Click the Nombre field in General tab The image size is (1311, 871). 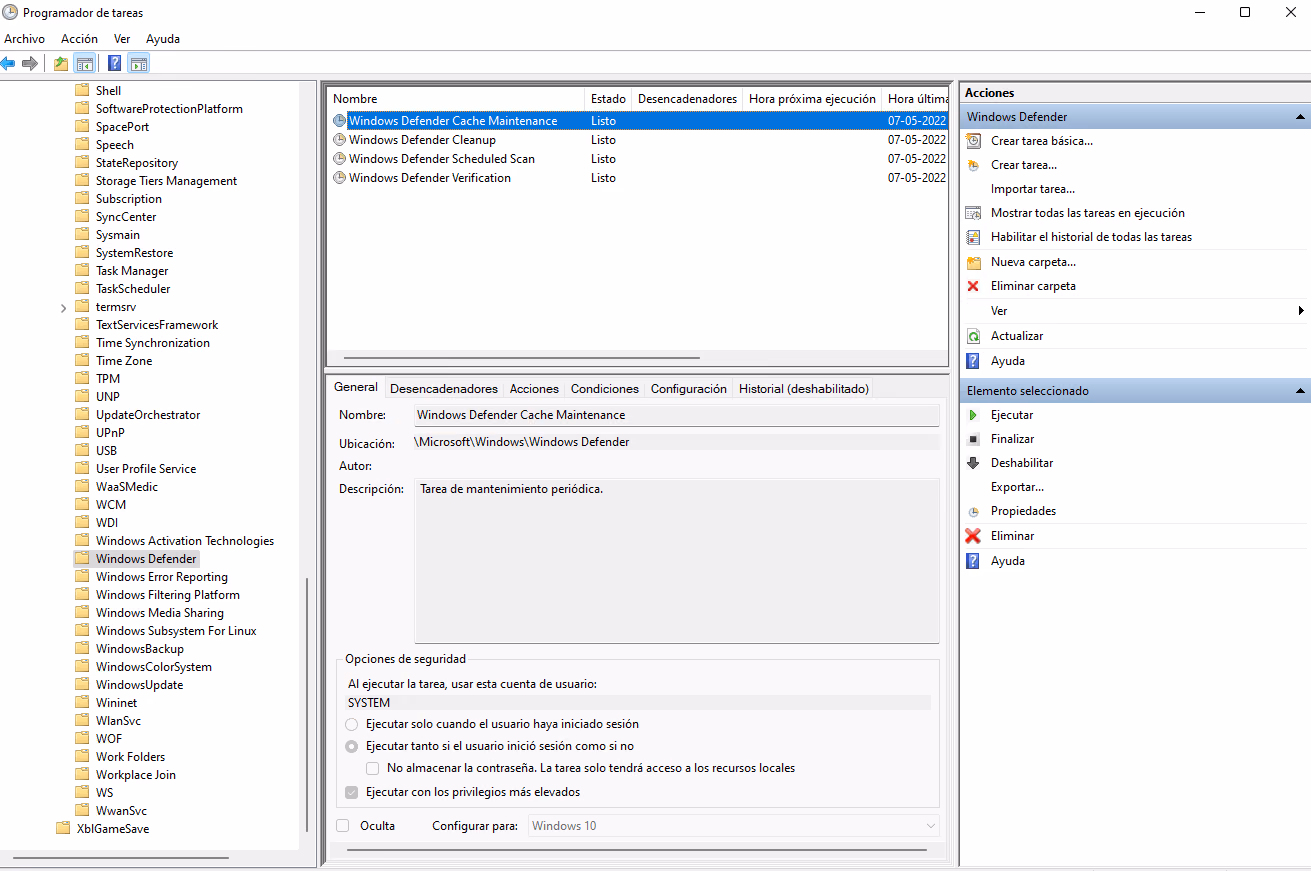[x=677, y=415]
